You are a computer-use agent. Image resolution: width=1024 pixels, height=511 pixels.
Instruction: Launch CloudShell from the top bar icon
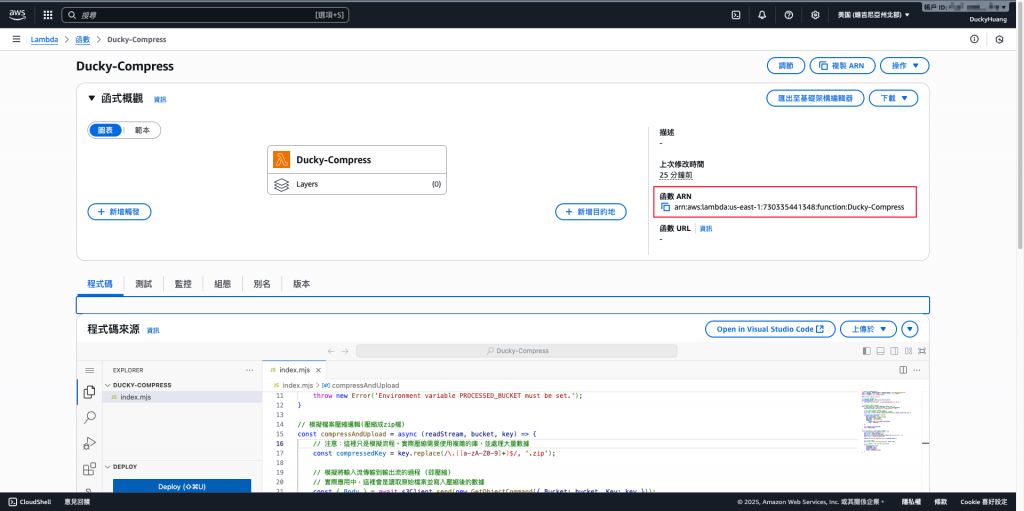tap(735, 14)
